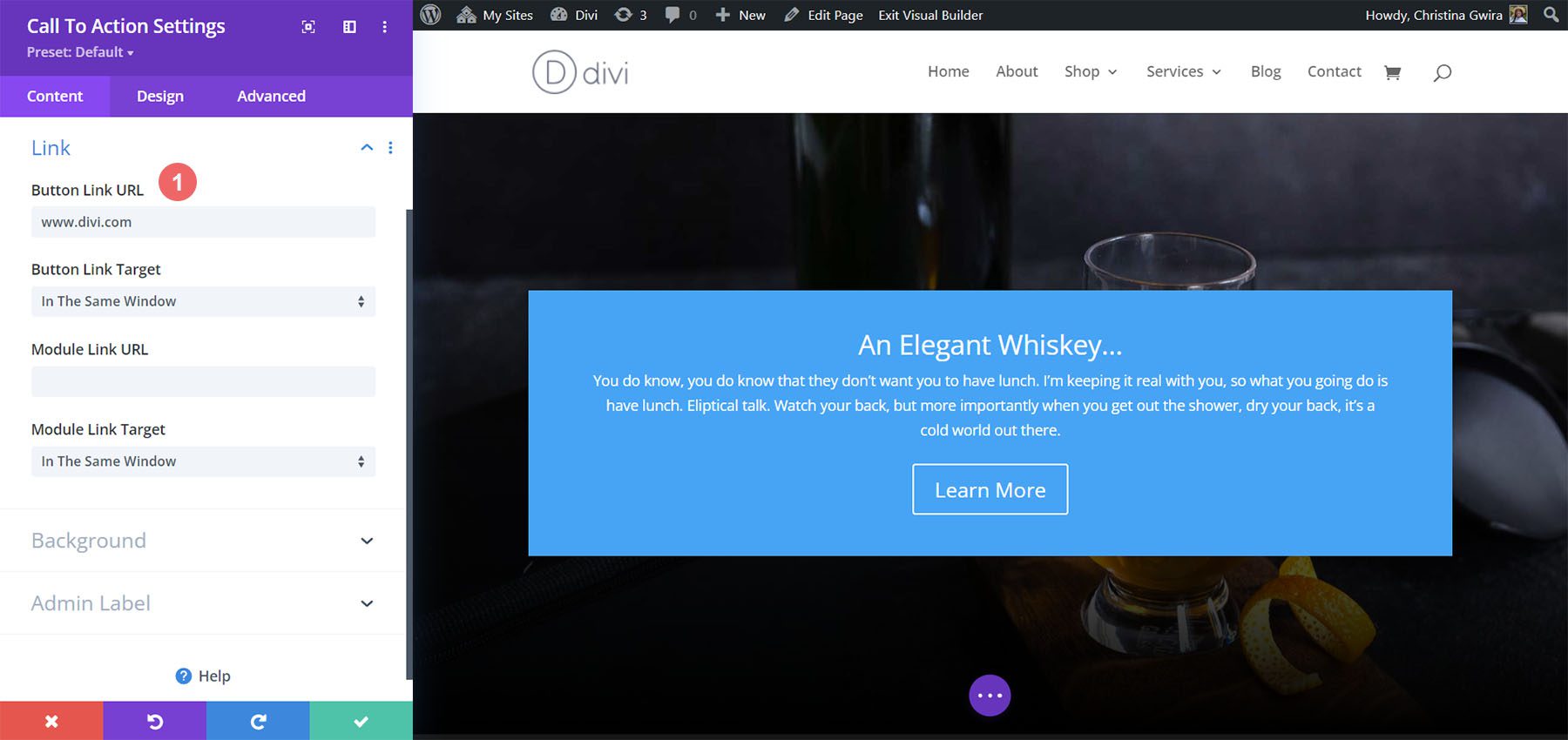
Task: Open the settings panel three-dot menu
Action: coord(384,27)
